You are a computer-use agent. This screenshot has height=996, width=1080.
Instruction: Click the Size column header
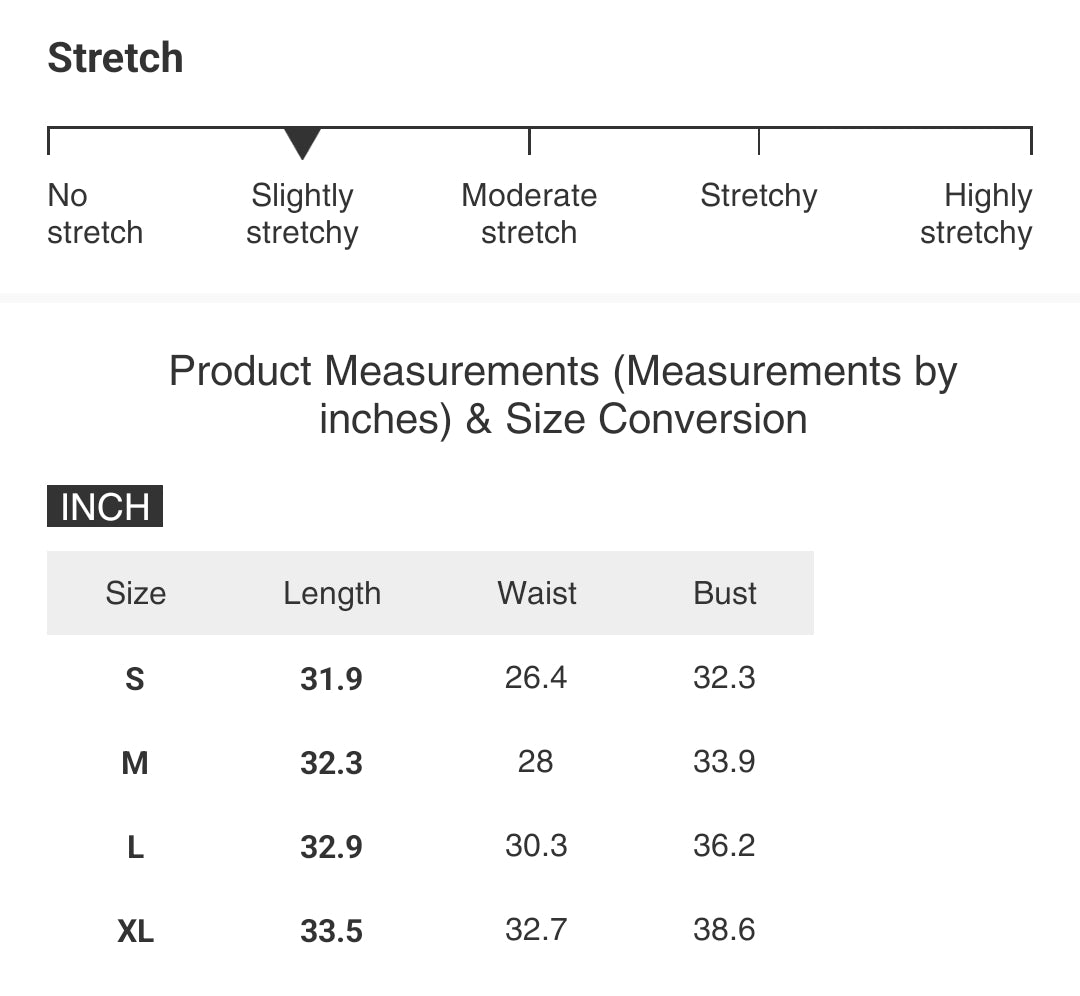(136, 593)
